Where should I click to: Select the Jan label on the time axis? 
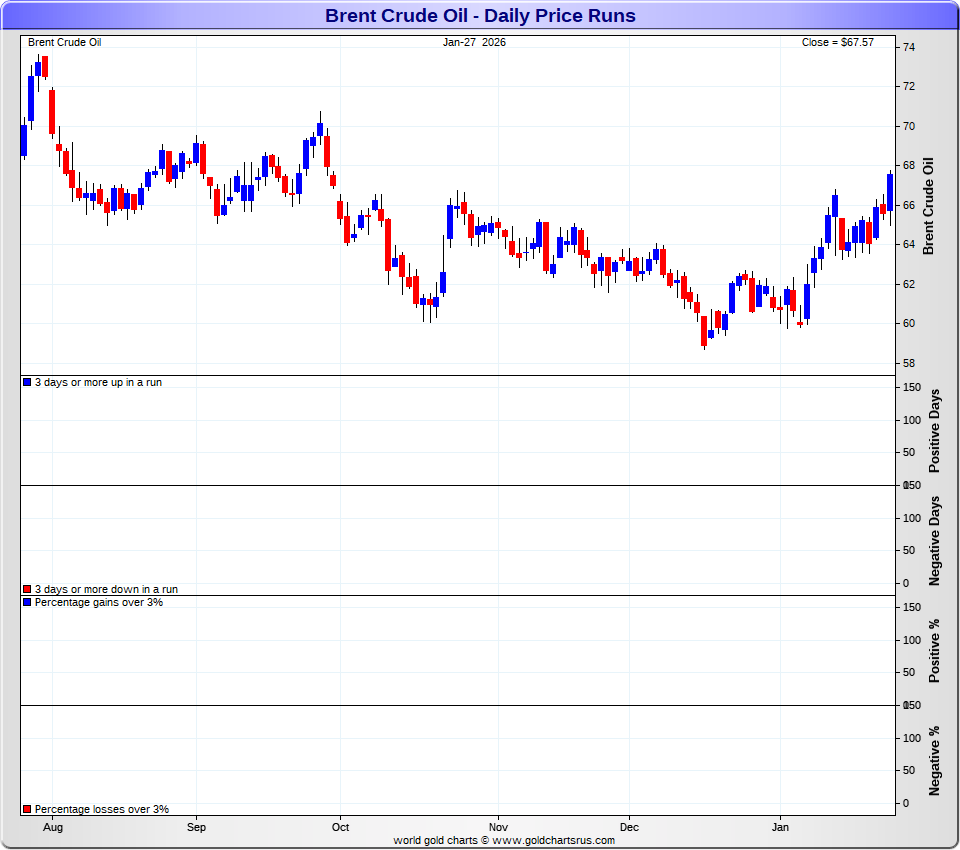click(781, 828)
